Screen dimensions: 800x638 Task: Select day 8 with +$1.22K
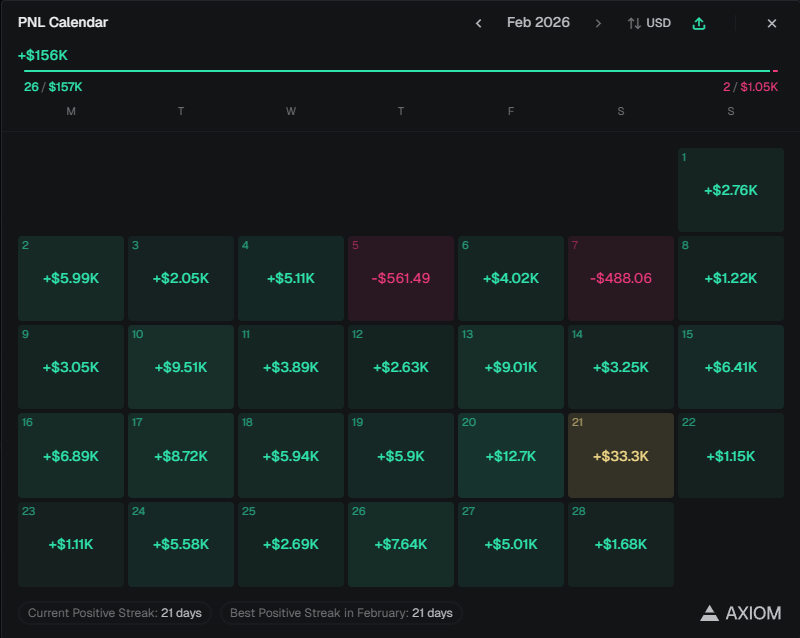pyautogui.click(x=731, y=278)
